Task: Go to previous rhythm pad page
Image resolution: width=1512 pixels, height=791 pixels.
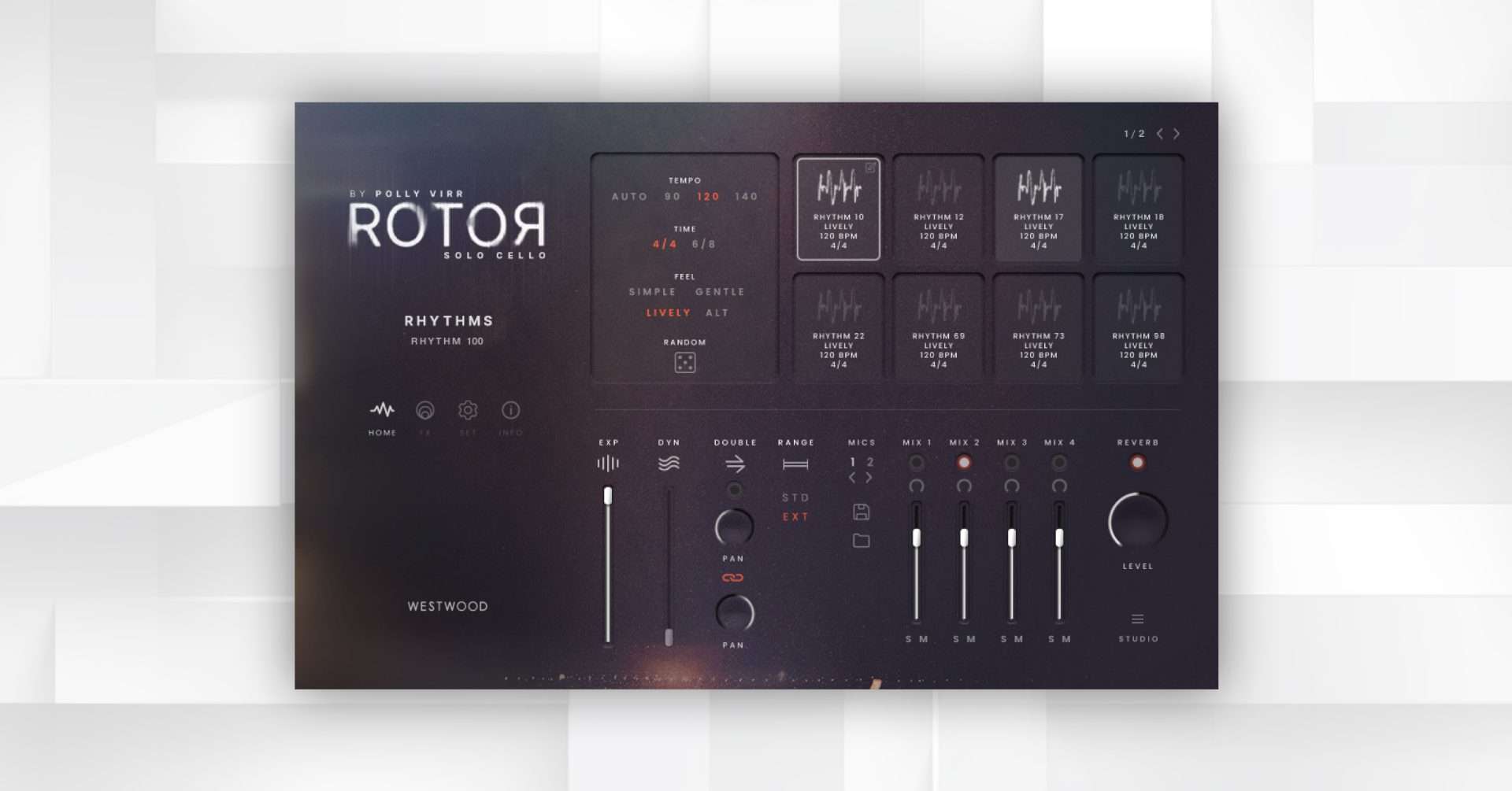Action: tap(1160, 134)
